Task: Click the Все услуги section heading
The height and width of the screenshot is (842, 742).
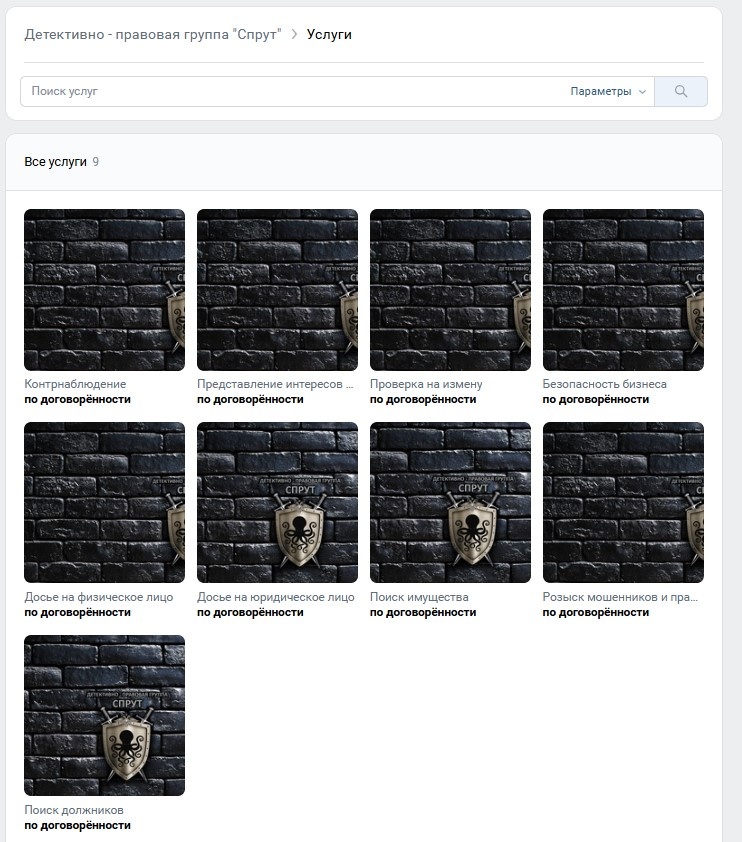Action: 55,162
